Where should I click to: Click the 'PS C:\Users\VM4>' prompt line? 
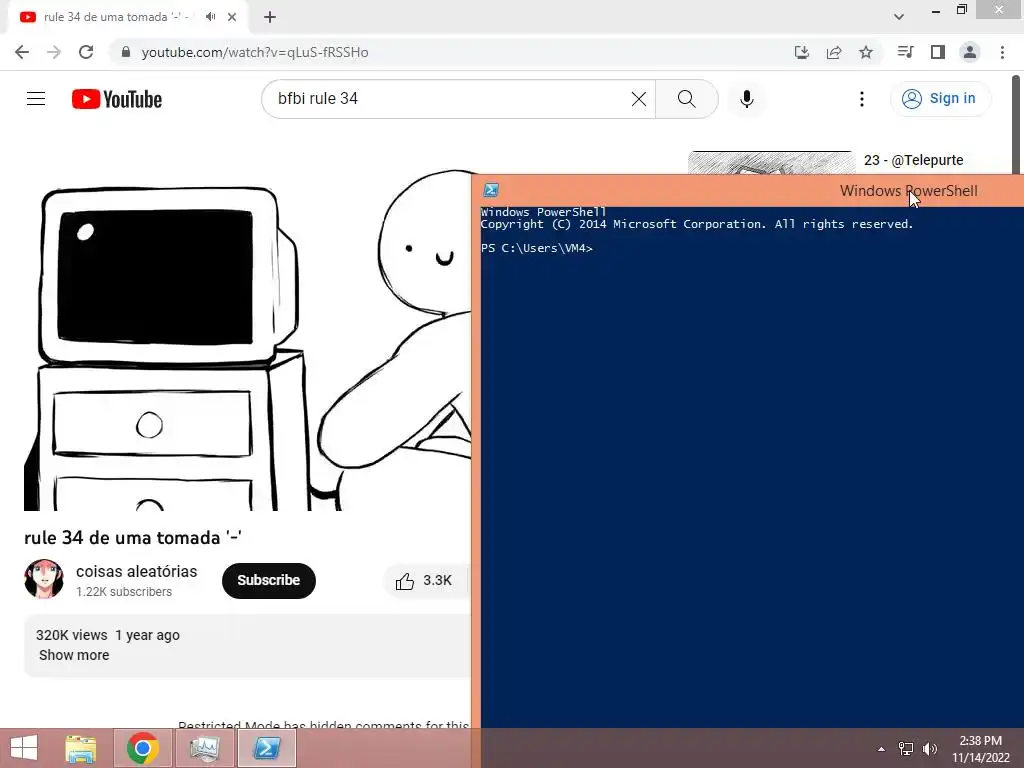(536, 248)
